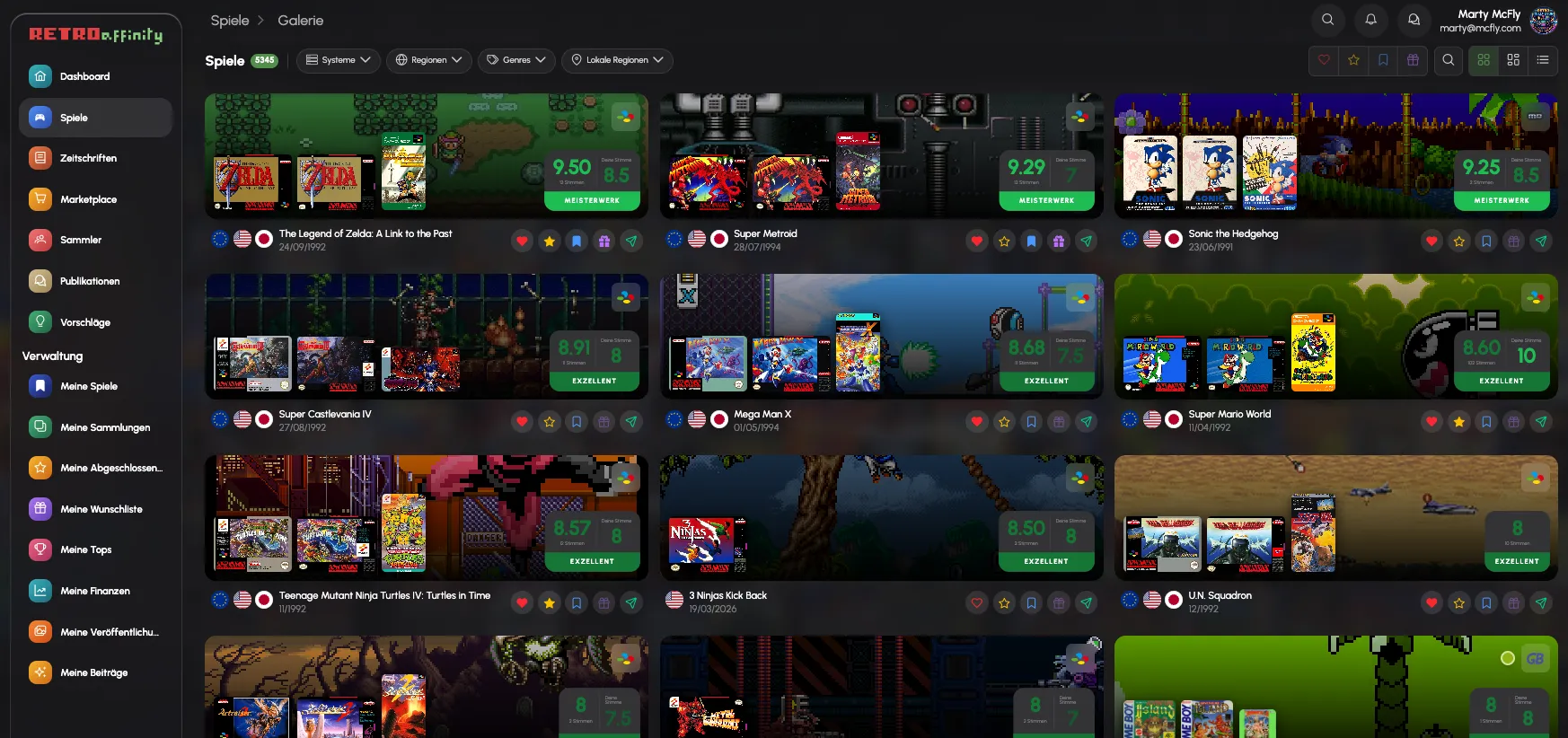Viewport: 1568px width, 738px height.
Task: Open Meine Wunschliste
Action: tap(95, 509)
